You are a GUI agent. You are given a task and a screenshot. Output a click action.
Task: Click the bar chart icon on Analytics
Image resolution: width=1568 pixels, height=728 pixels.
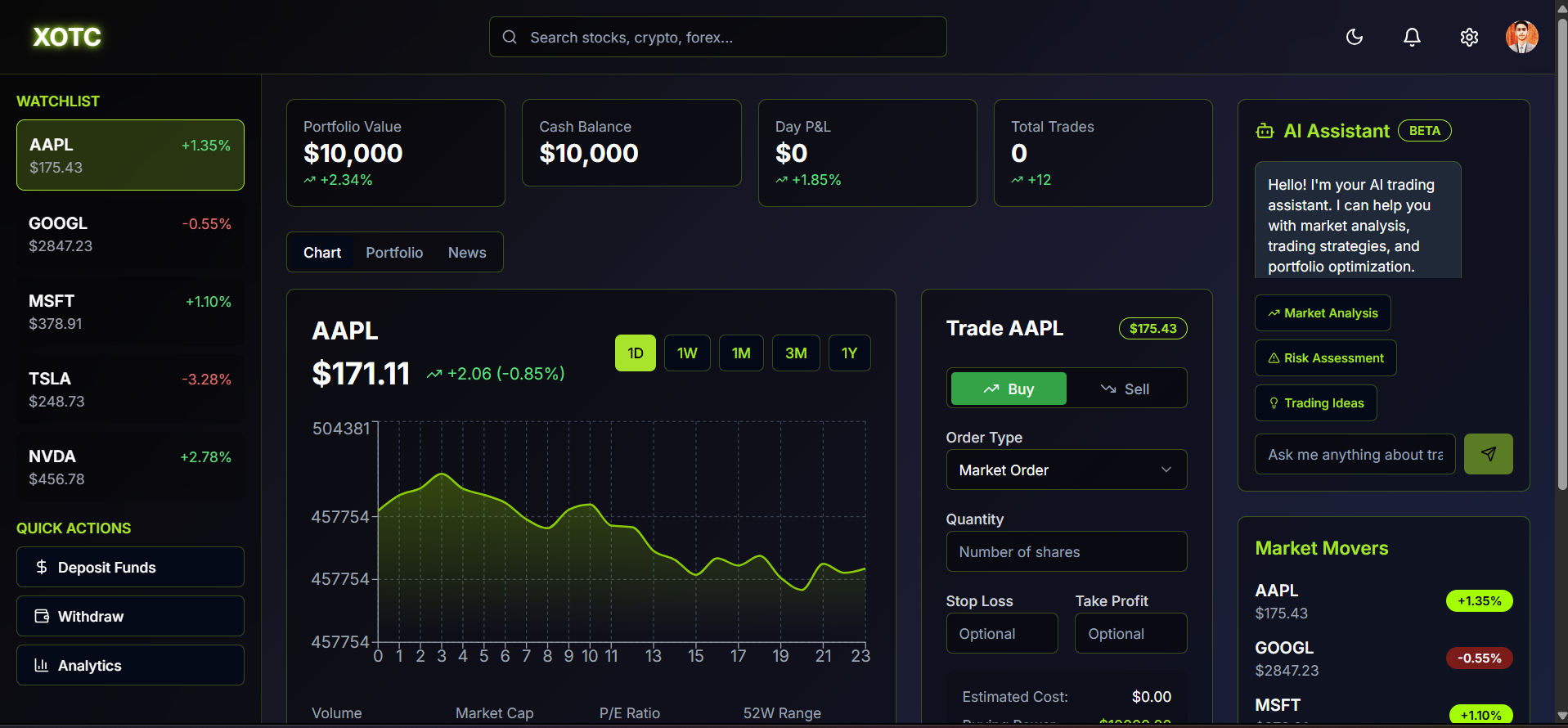click(x=42, y=665)
